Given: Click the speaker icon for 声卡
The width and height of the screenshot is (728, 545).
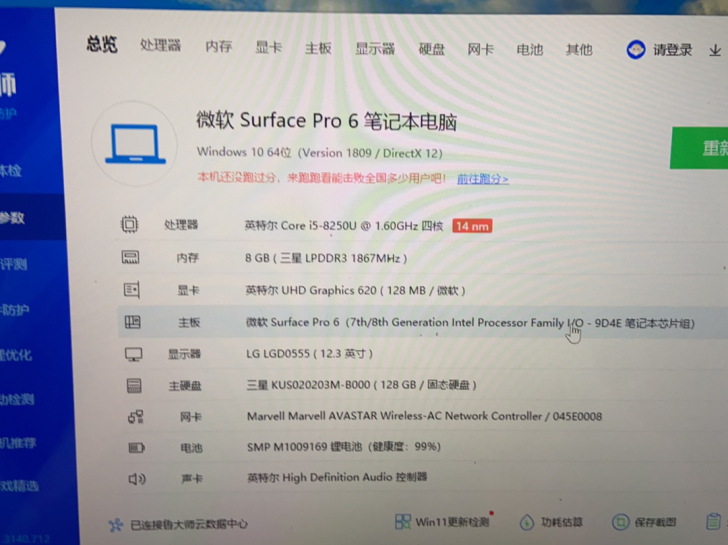Looking at the screenshot, I should pyautogui.click(x=137, y=478).
